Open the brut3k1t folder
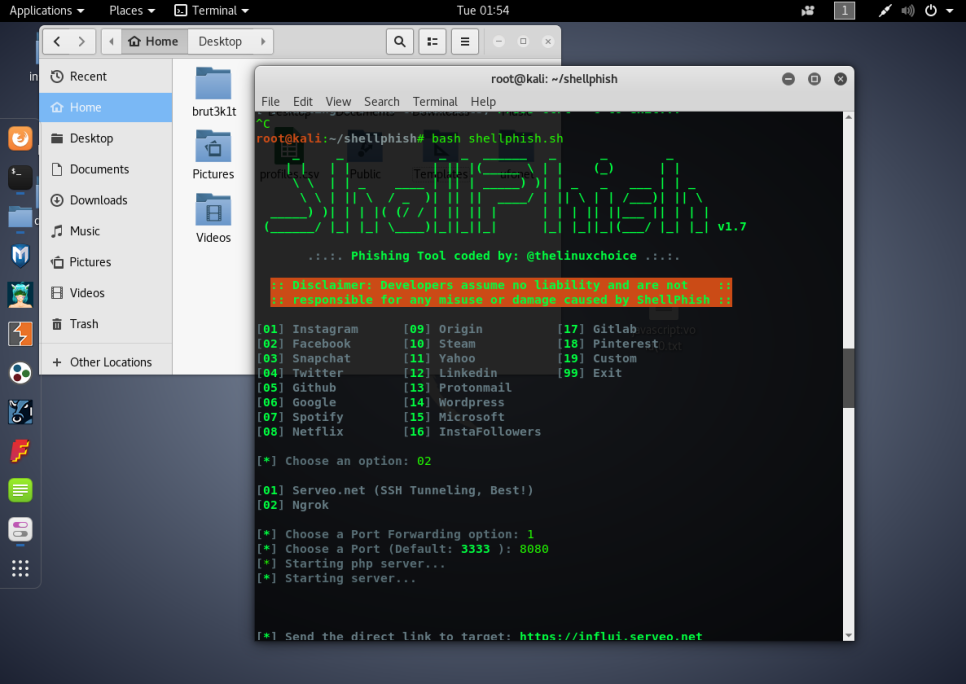This screenshot has width=966, height=684. tap(214, 92)
